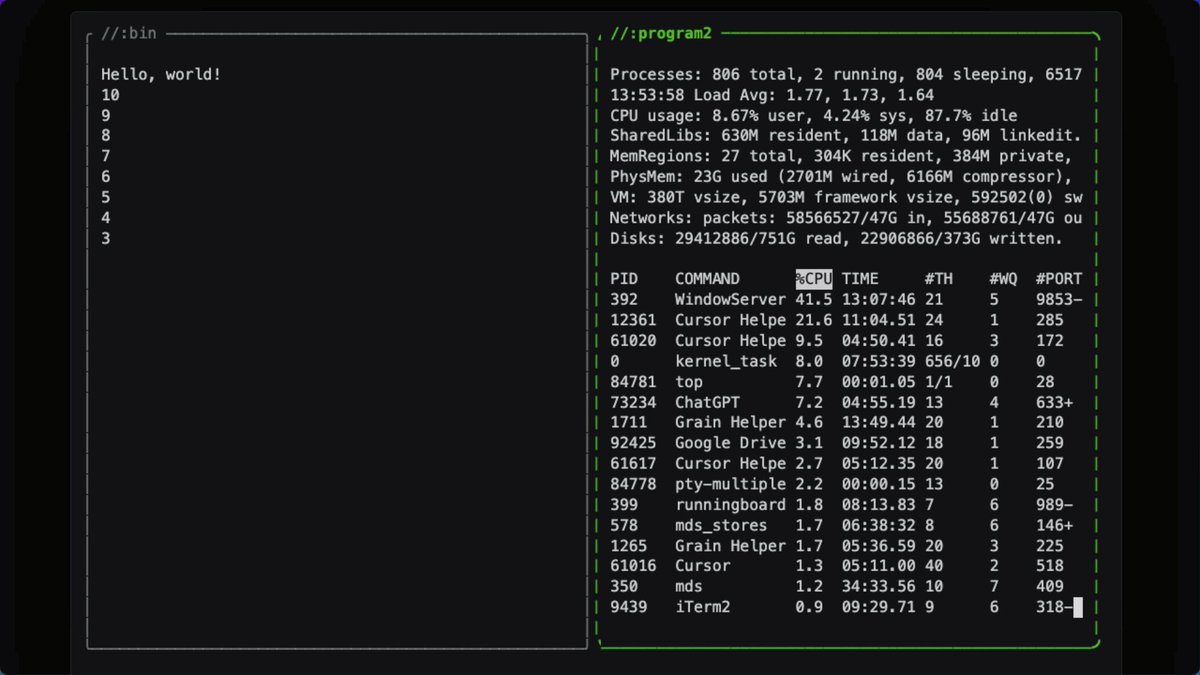Click the 656/10 thread count

952,361
